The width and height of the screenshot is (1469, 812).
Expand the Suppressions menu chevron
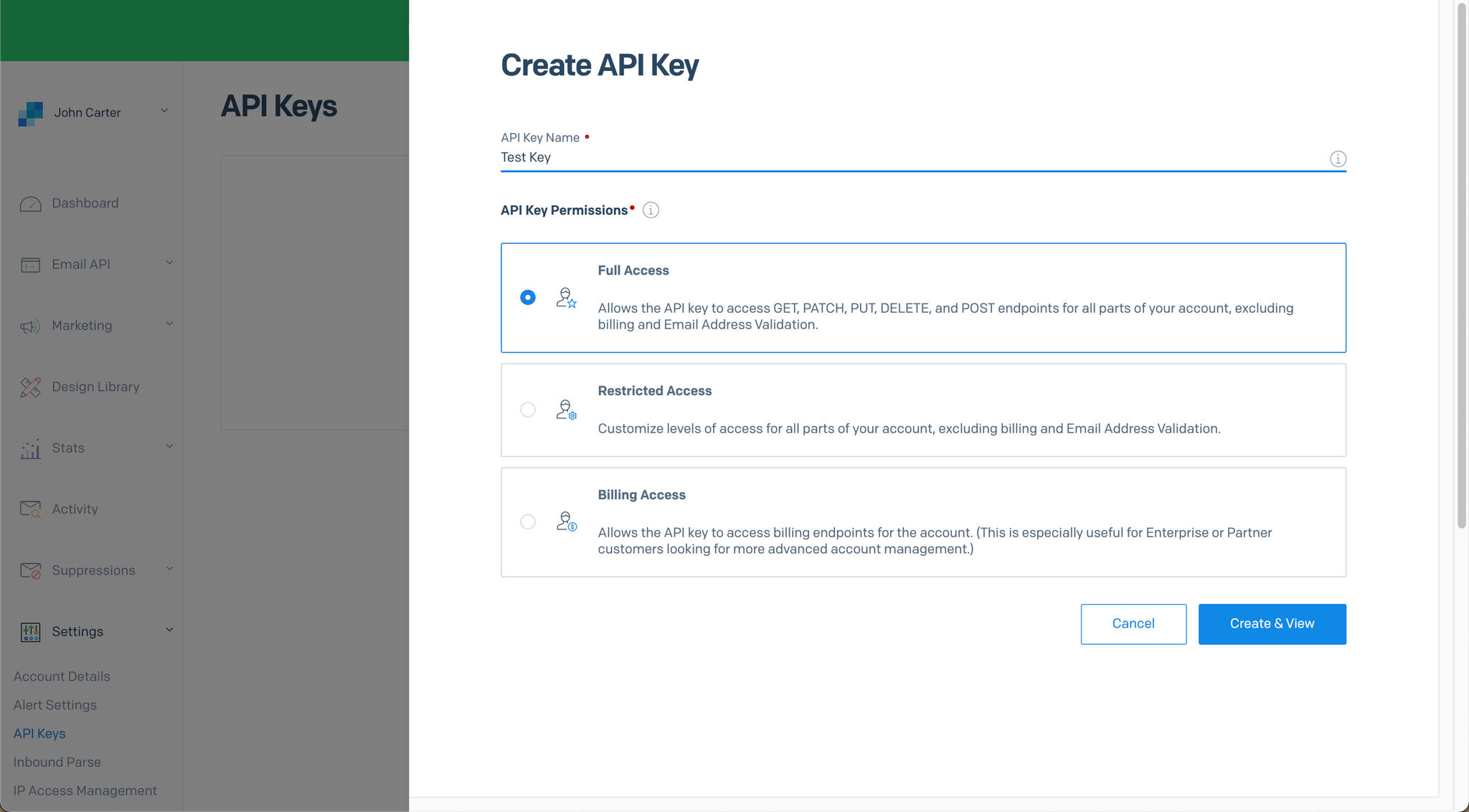pyautogui.click(x=169, y=569)
